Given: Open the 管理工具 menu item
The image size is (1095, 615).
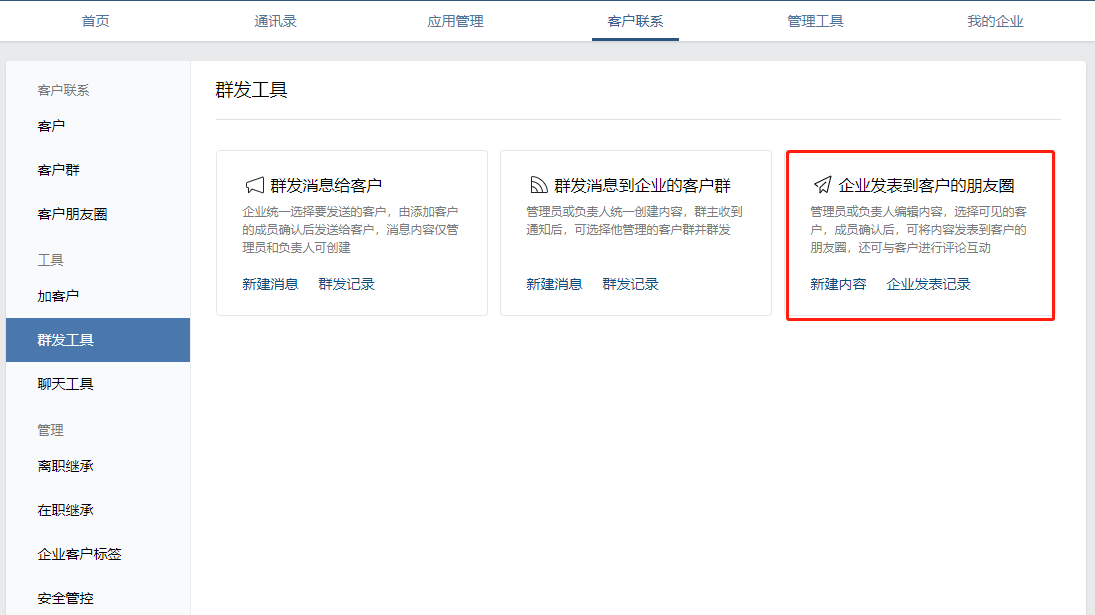Looking at the screenshot, I should coord(815,20).
